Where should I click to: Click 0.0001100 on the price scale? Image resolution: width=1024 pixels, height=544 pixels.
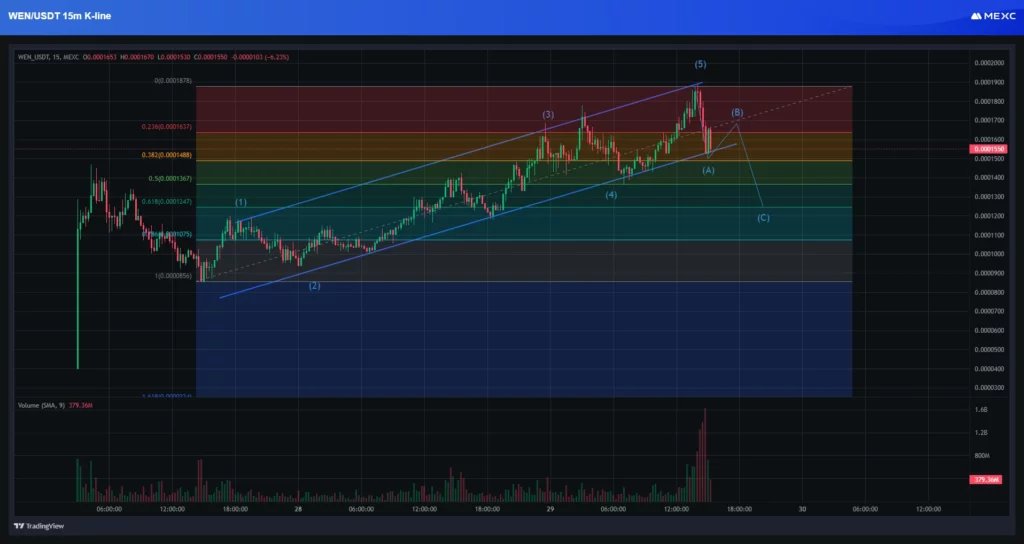point(989,235)
